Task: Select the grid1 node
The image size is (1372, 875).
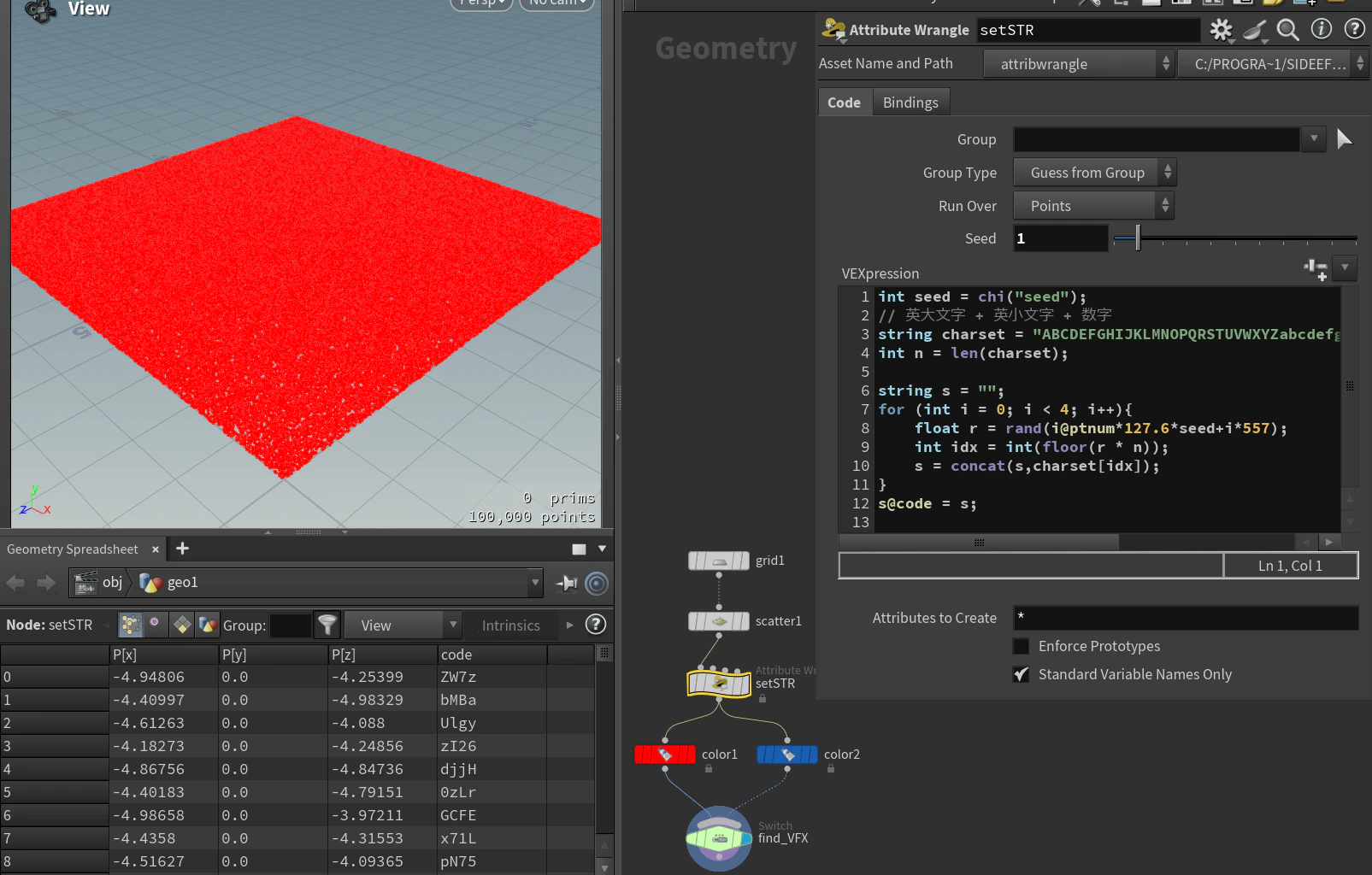Action: 719,561
